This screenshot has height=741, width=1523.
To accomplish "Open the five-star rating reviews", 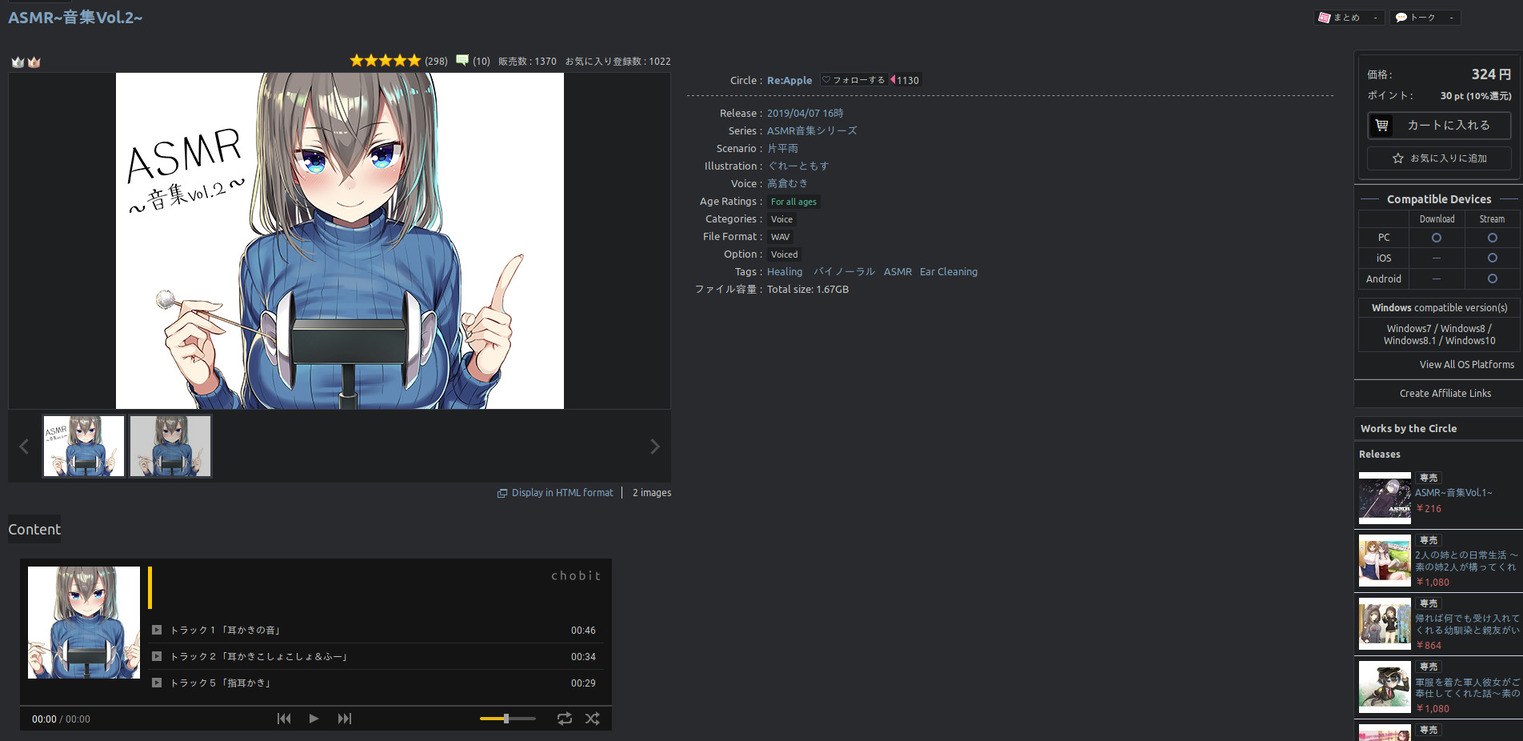I will coord(385,61).
